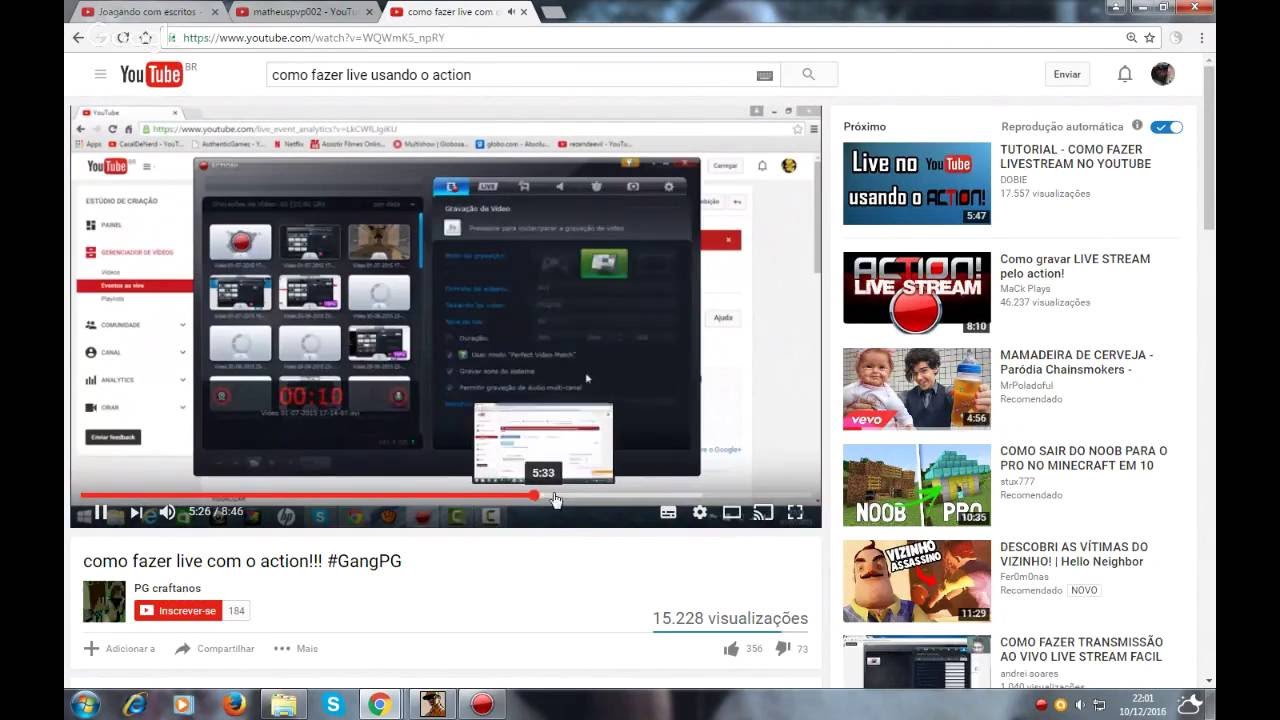This screenshot has width=1280, height=720.
Task: Open video player settings gear
Action: [700, 512]
